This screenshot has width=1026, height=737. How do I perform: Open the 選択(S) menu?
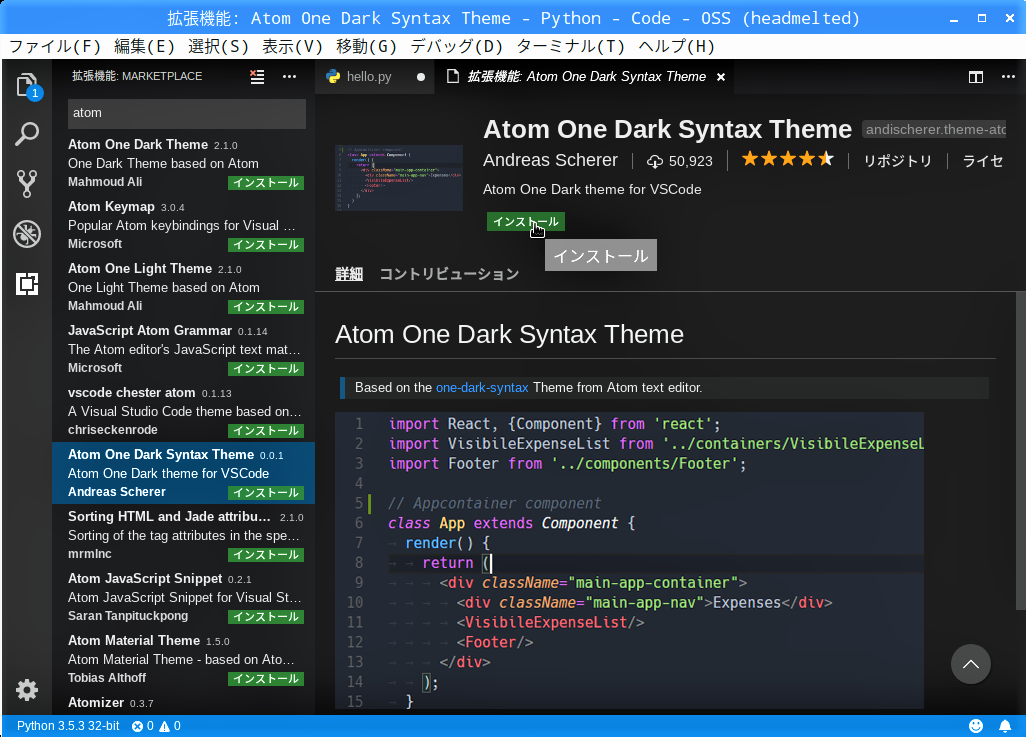coord(219,46)
